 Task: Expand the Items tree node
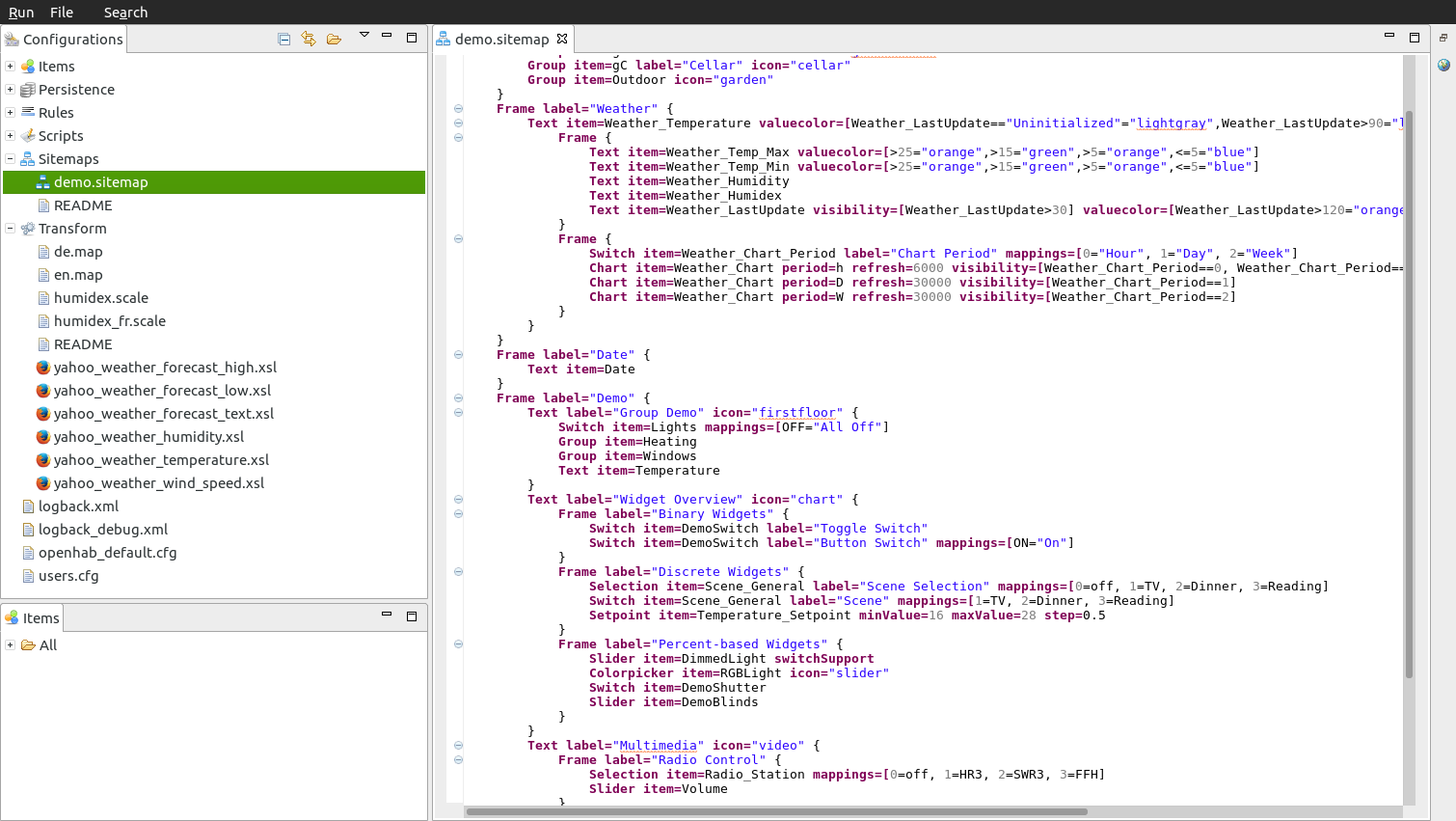[x=10, y=67]
